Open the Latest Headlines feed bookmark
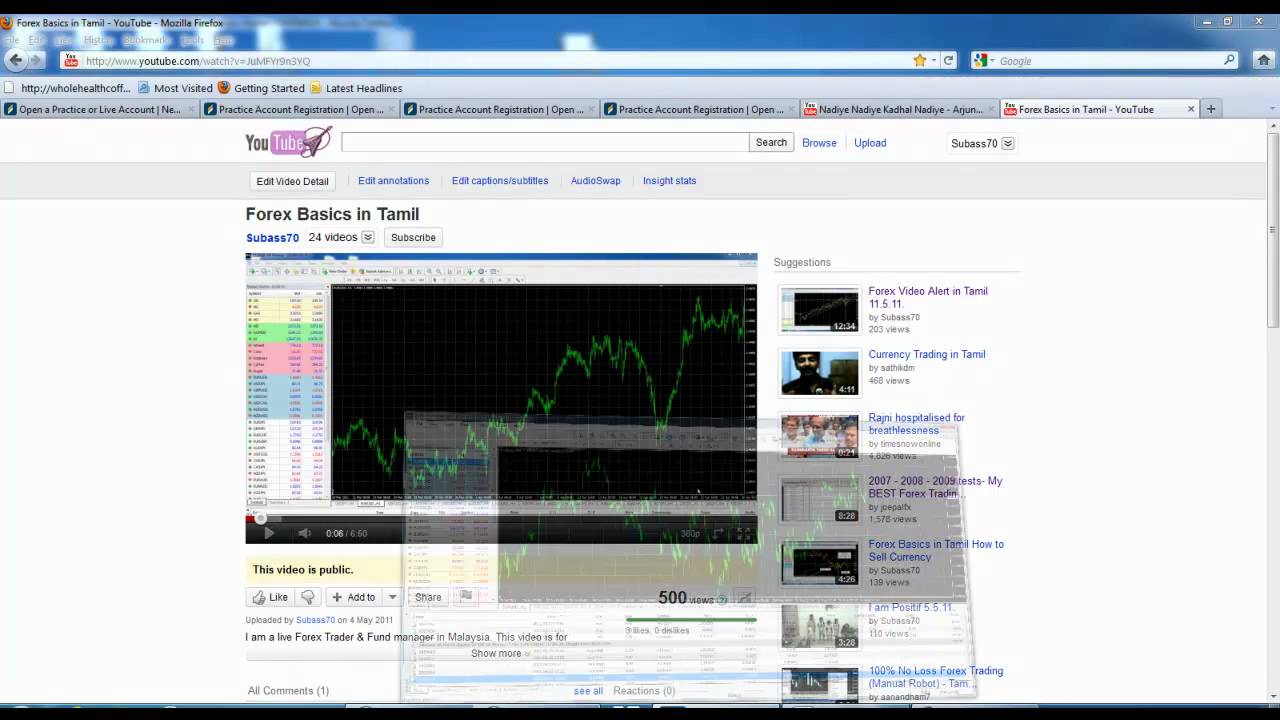This screenshot has width=1280, height=720. [x=356, y=88]
